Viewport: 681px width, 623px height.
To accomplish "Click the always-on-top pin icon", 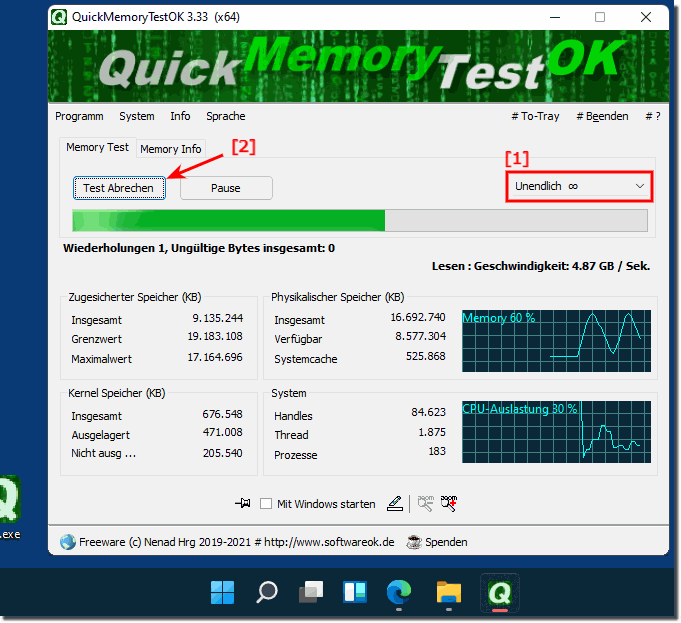I will 242,503.
